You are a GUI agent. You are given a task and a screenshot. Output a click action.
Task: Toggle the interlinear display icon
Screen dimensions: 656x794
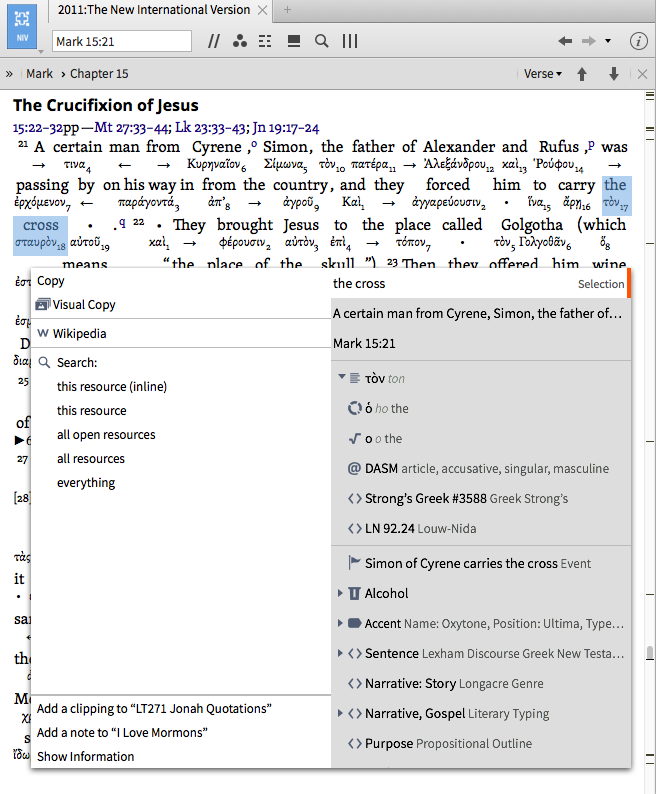(265, 41)
